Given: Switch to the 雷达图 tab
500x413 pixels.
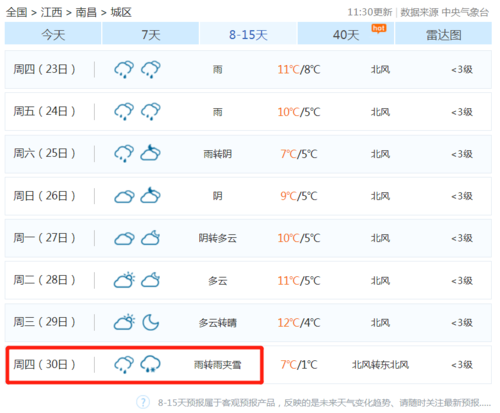Looking at the screenshot, I should point(443,33).
